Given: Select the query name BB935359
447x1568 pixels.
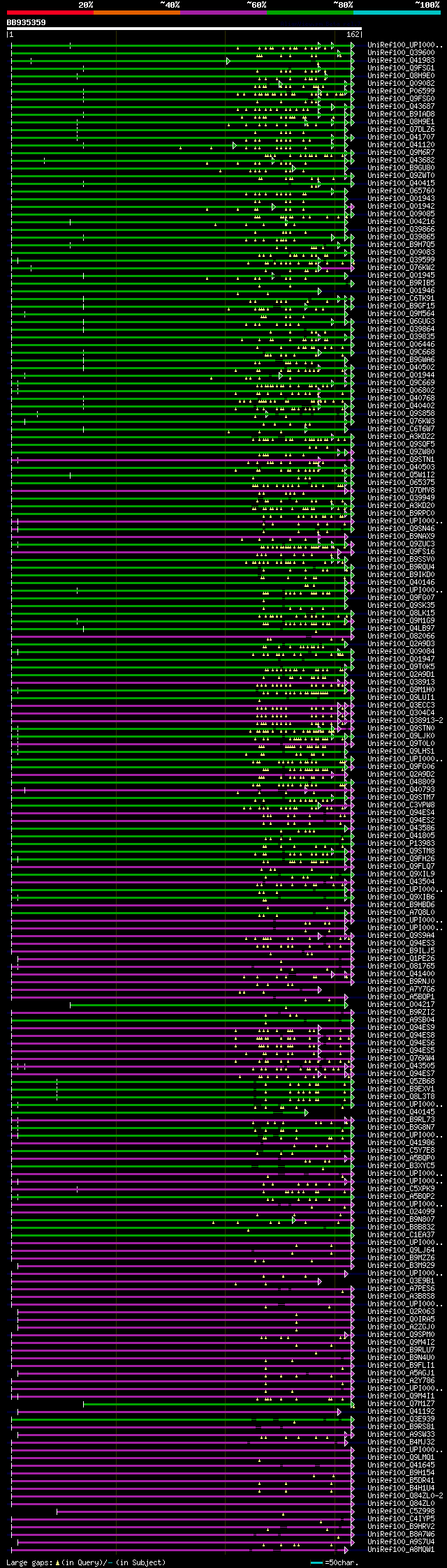Looking at the screenshot, I should tap(27, 22).
